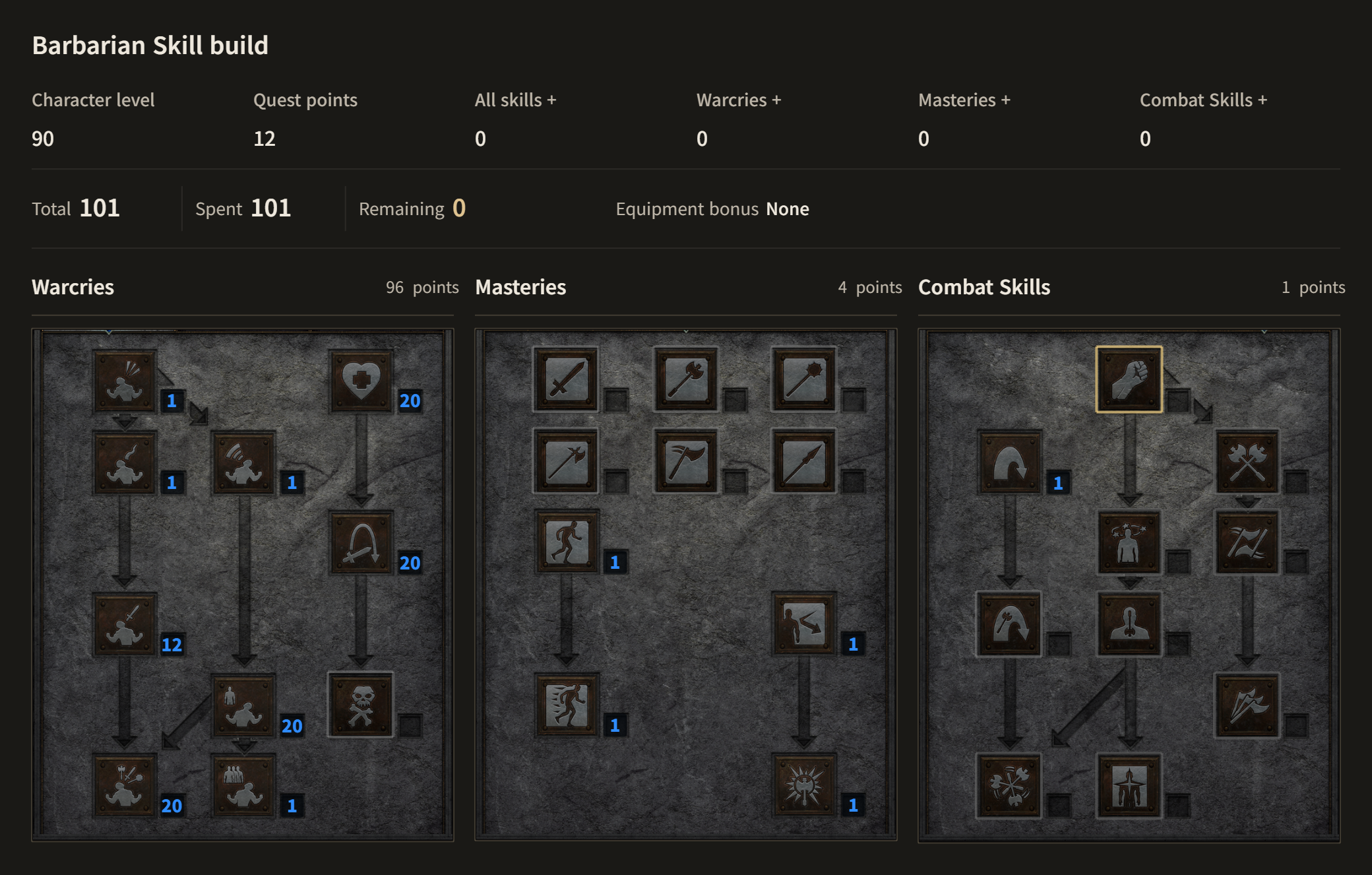Click the Sword Mastery icon
Viewport: 1372px width, 875px height.
[567, 379]
